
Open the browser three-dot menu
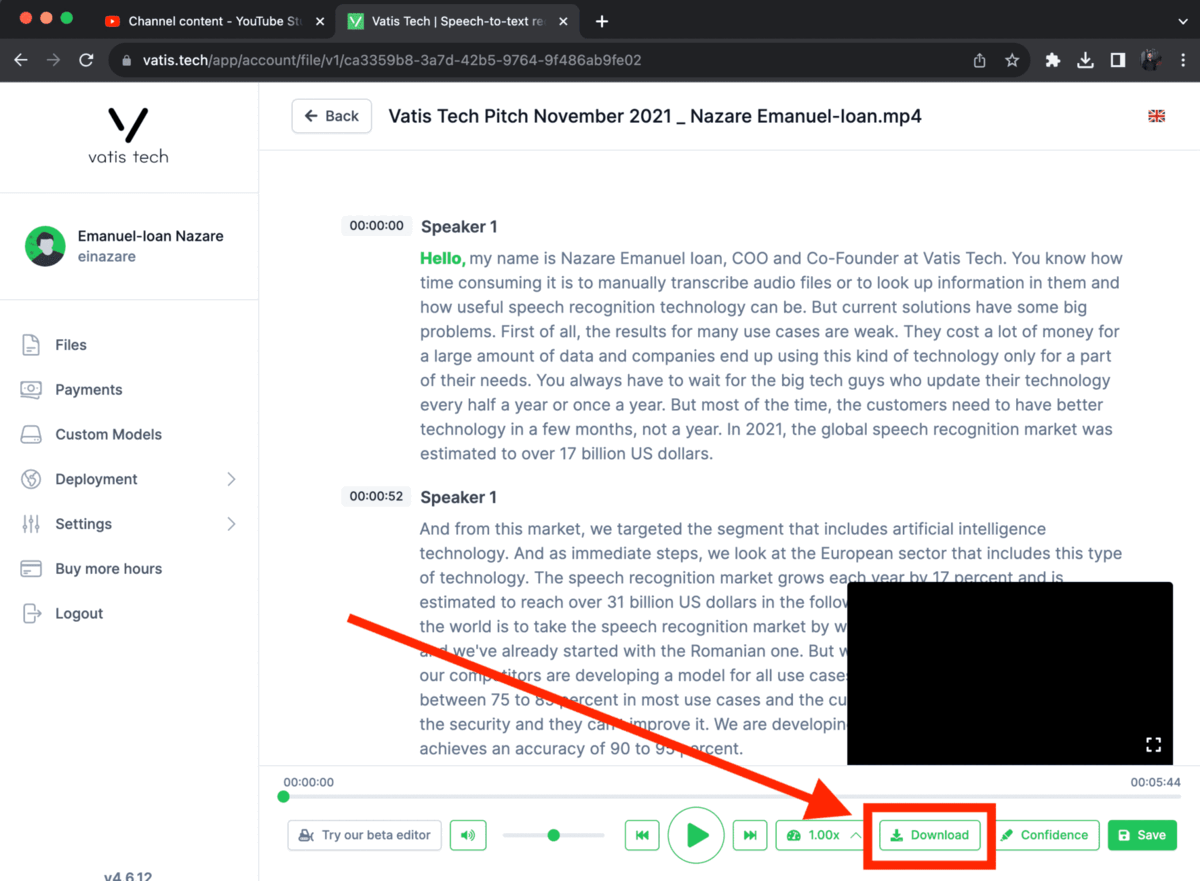[x=1182, y=60]
